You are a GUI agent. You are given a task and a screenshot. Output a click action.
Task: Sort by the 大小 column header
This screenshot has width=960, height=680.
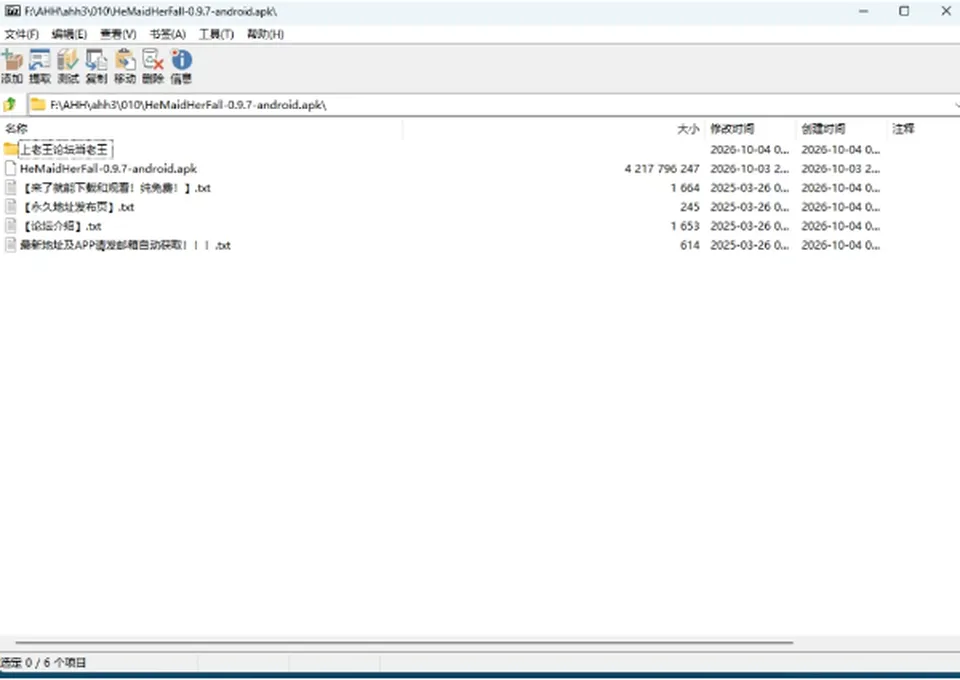[x=688, y=129]
